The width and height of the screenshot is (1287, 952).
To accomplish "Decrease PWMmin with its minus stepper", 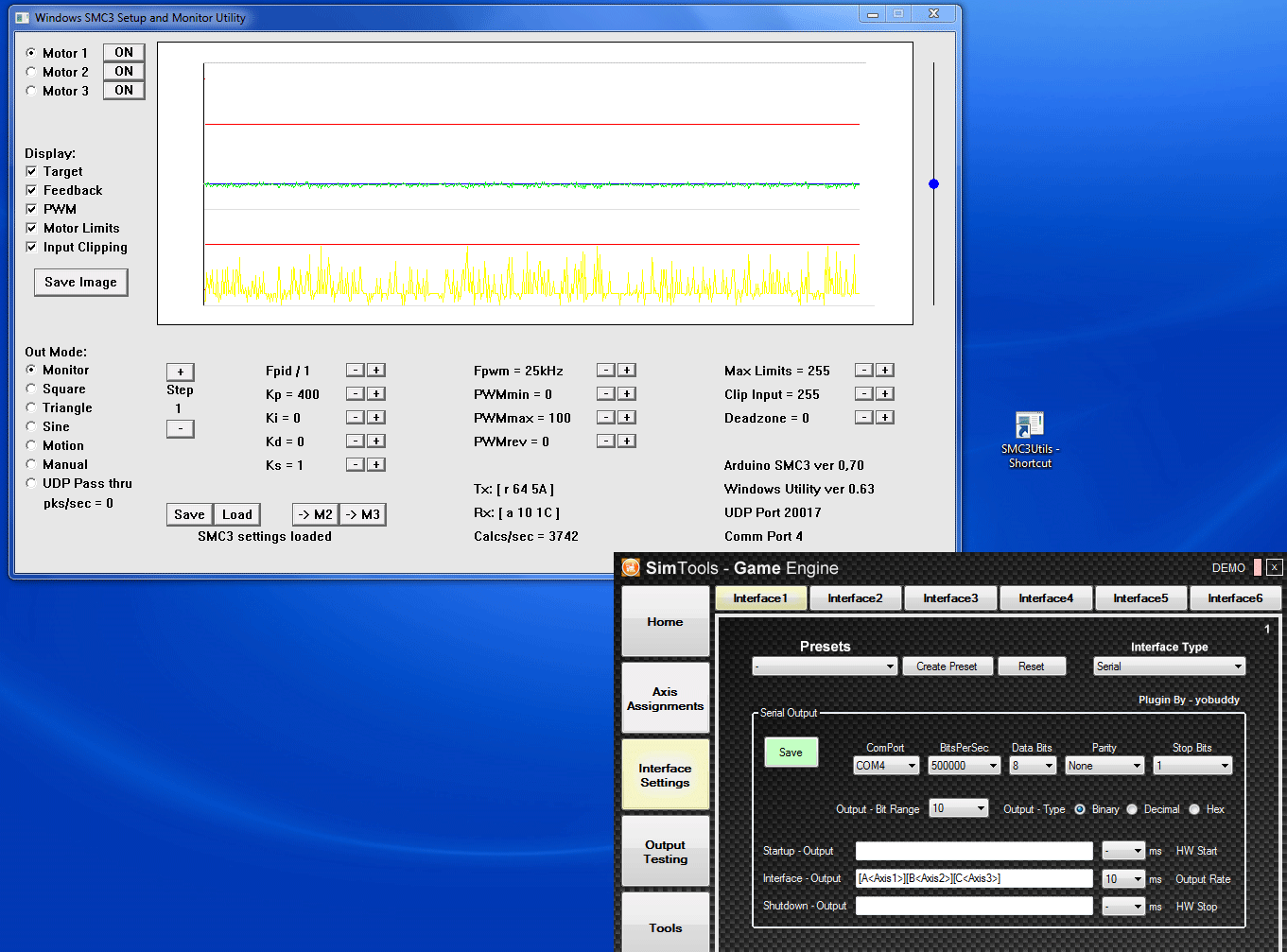I will [606, 394].
